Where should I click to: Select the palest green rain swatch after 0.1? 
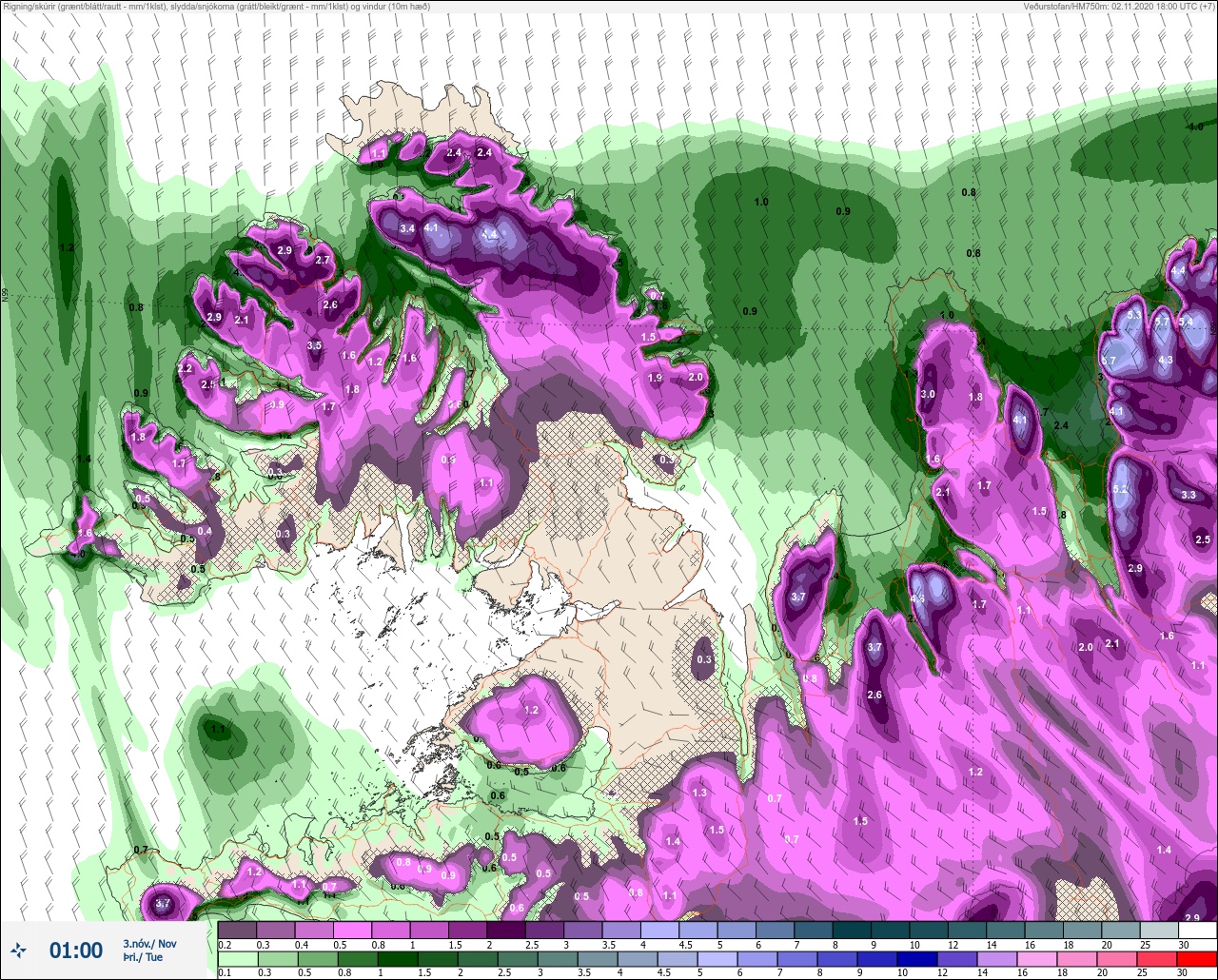[237, 957]
